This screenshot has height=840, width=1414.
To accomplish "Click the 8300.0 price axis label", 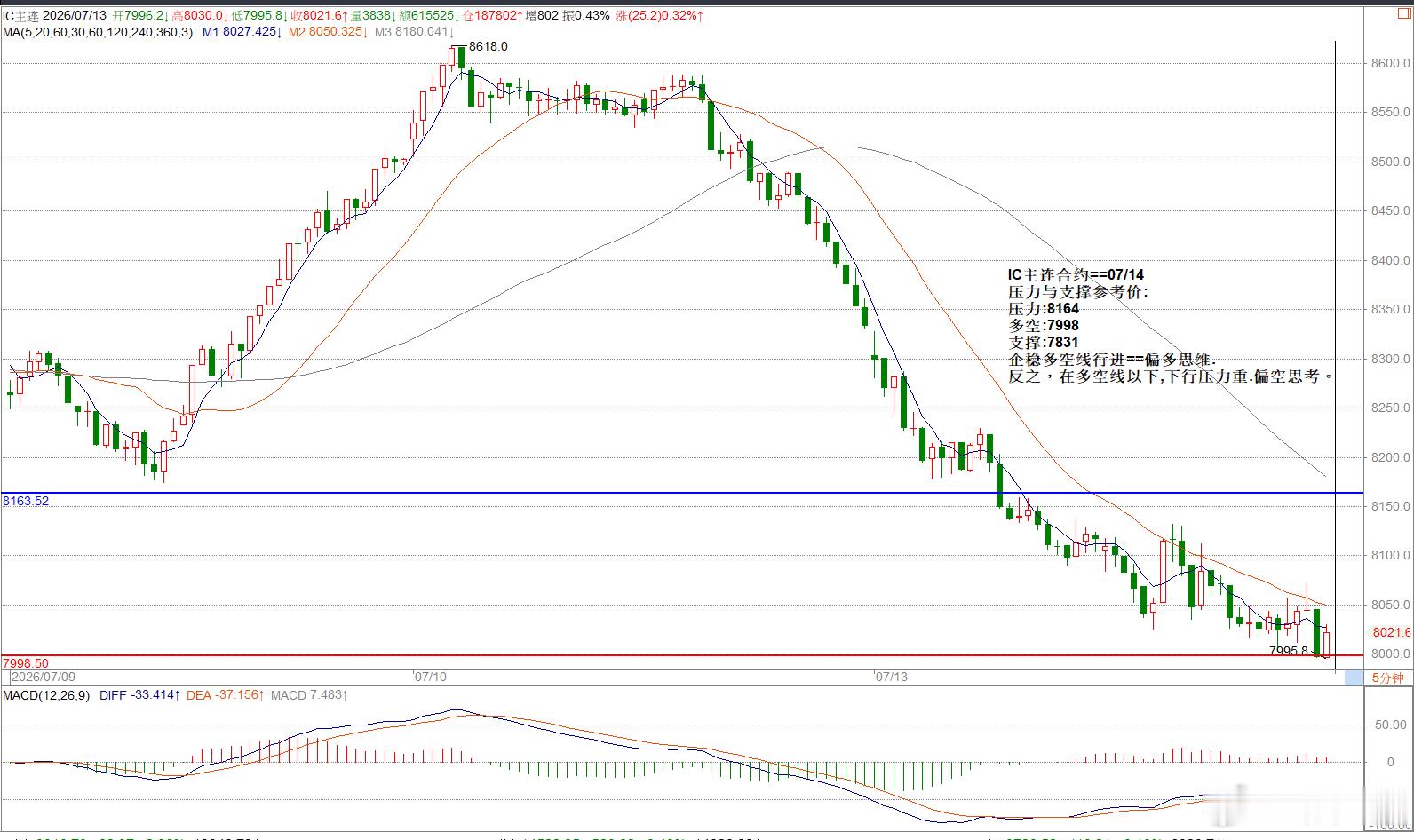I will (x=1390, y=359).
